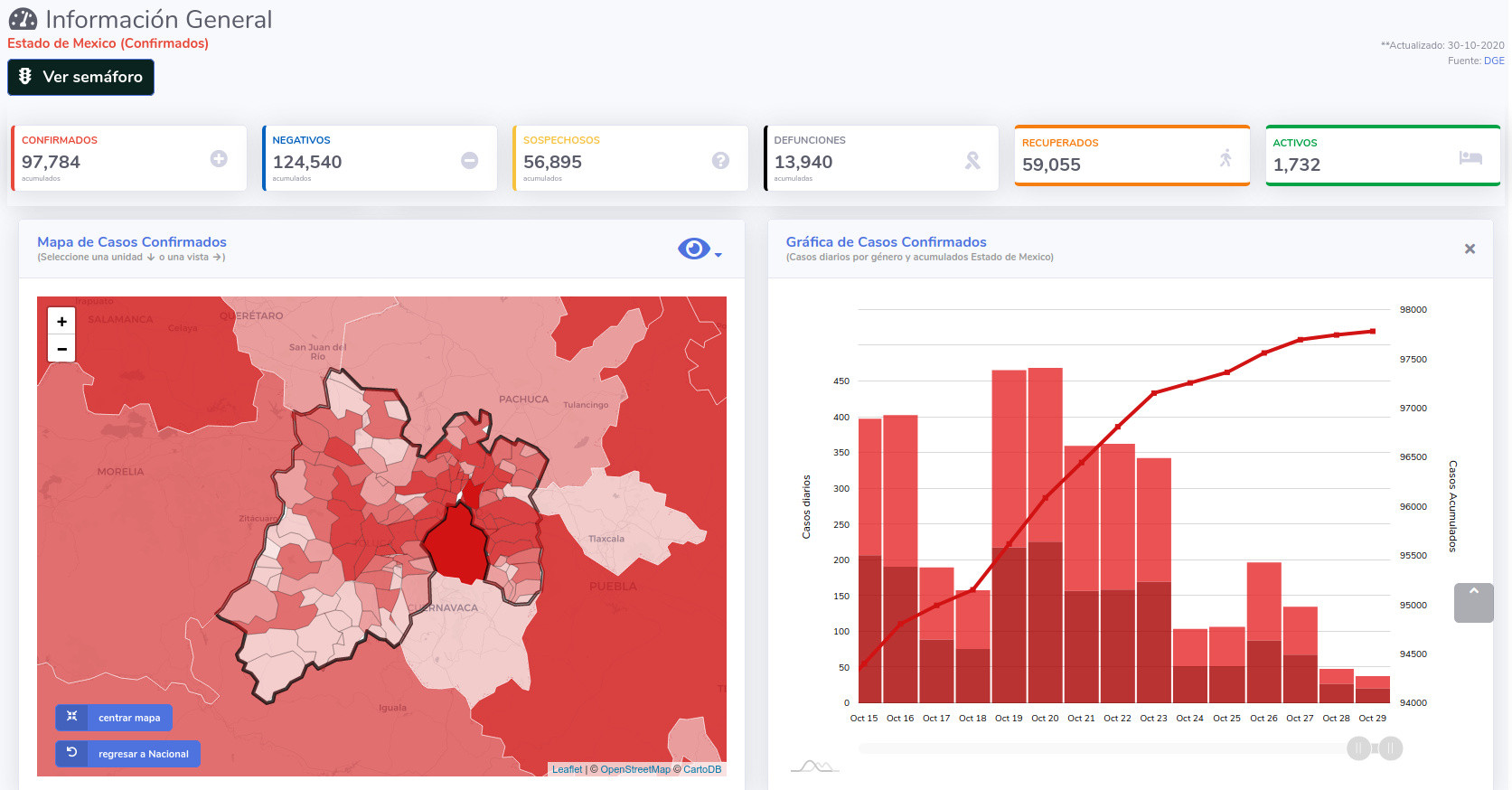The height and width of the screenshot is (790, 1512).
Task: Click the Oct 20 bar in the chart
Action: click(1046, 535)
